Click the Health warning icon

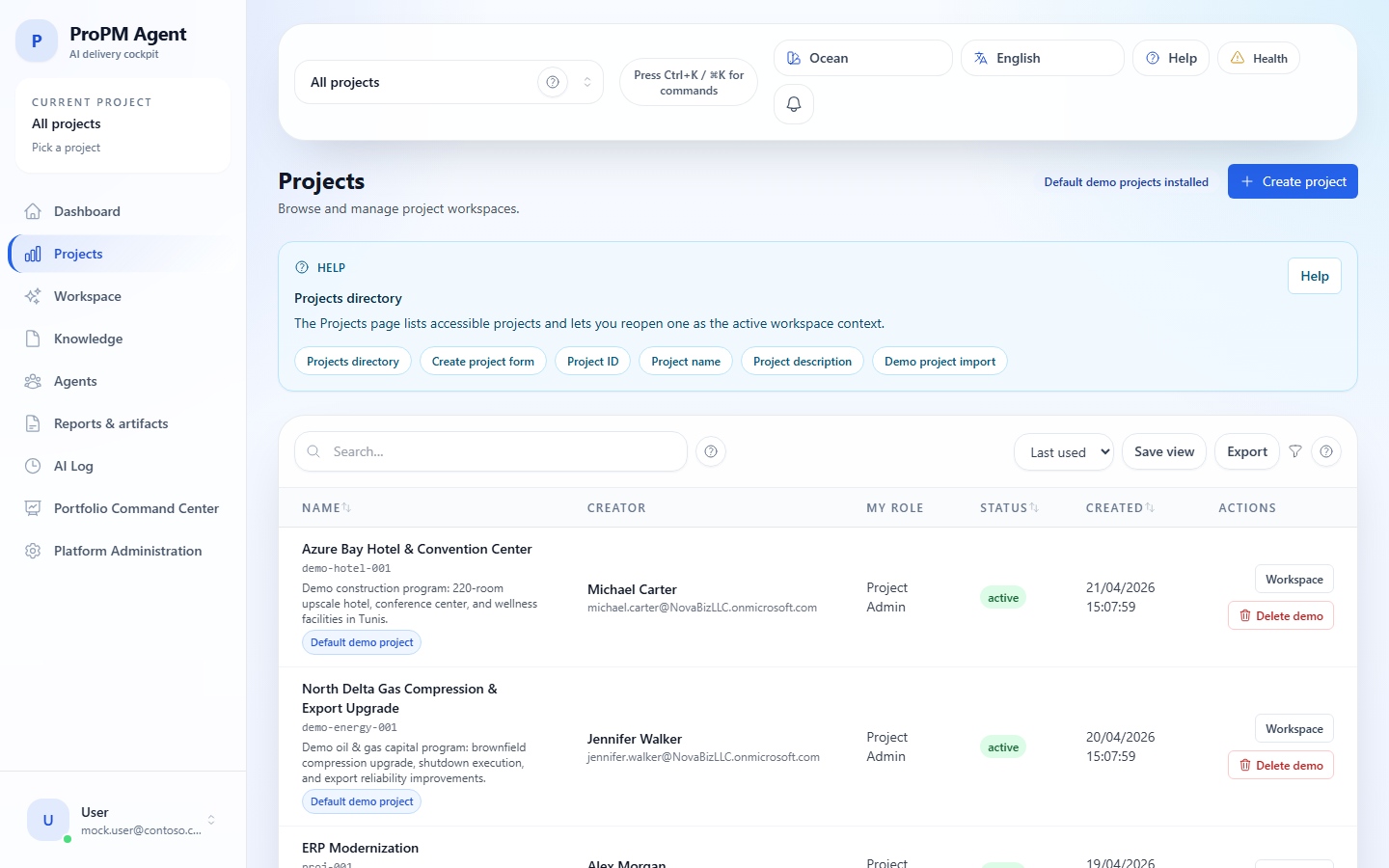pyautogui.click(x=1238, y=58)
